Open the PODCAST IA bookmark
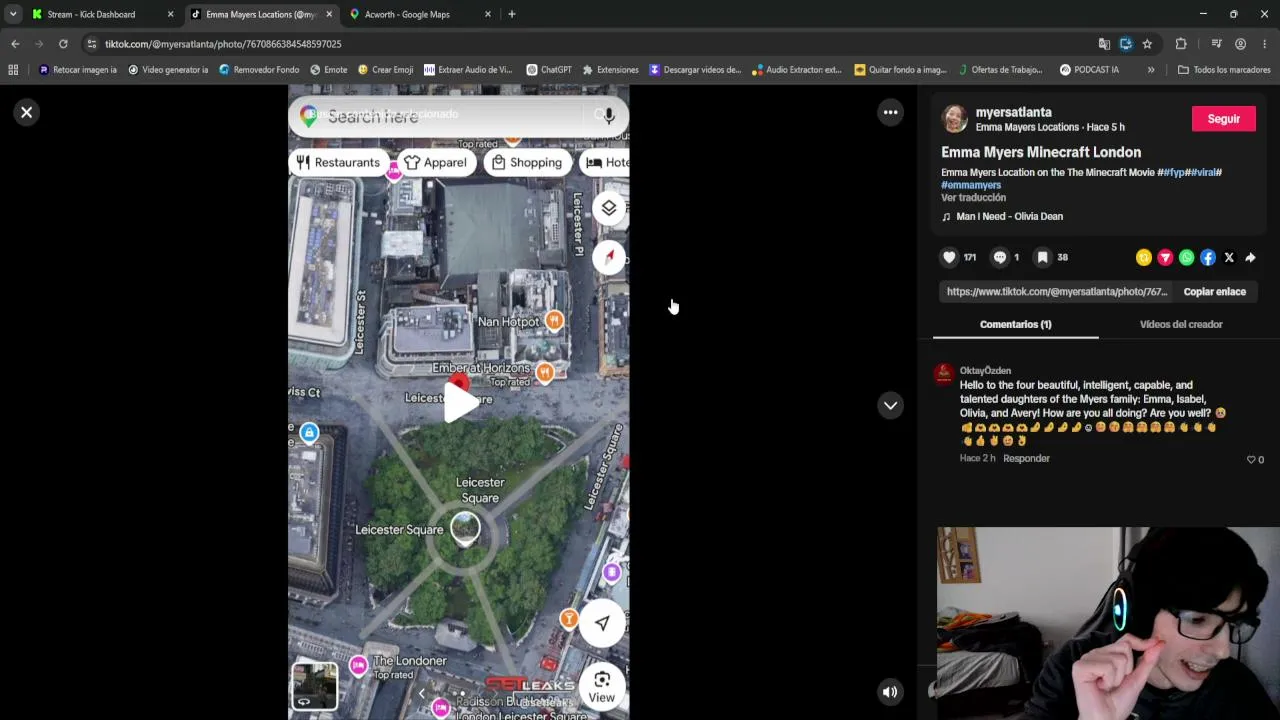The width and height of the screenshot is (1280, 720). (x=1089, y=70)
